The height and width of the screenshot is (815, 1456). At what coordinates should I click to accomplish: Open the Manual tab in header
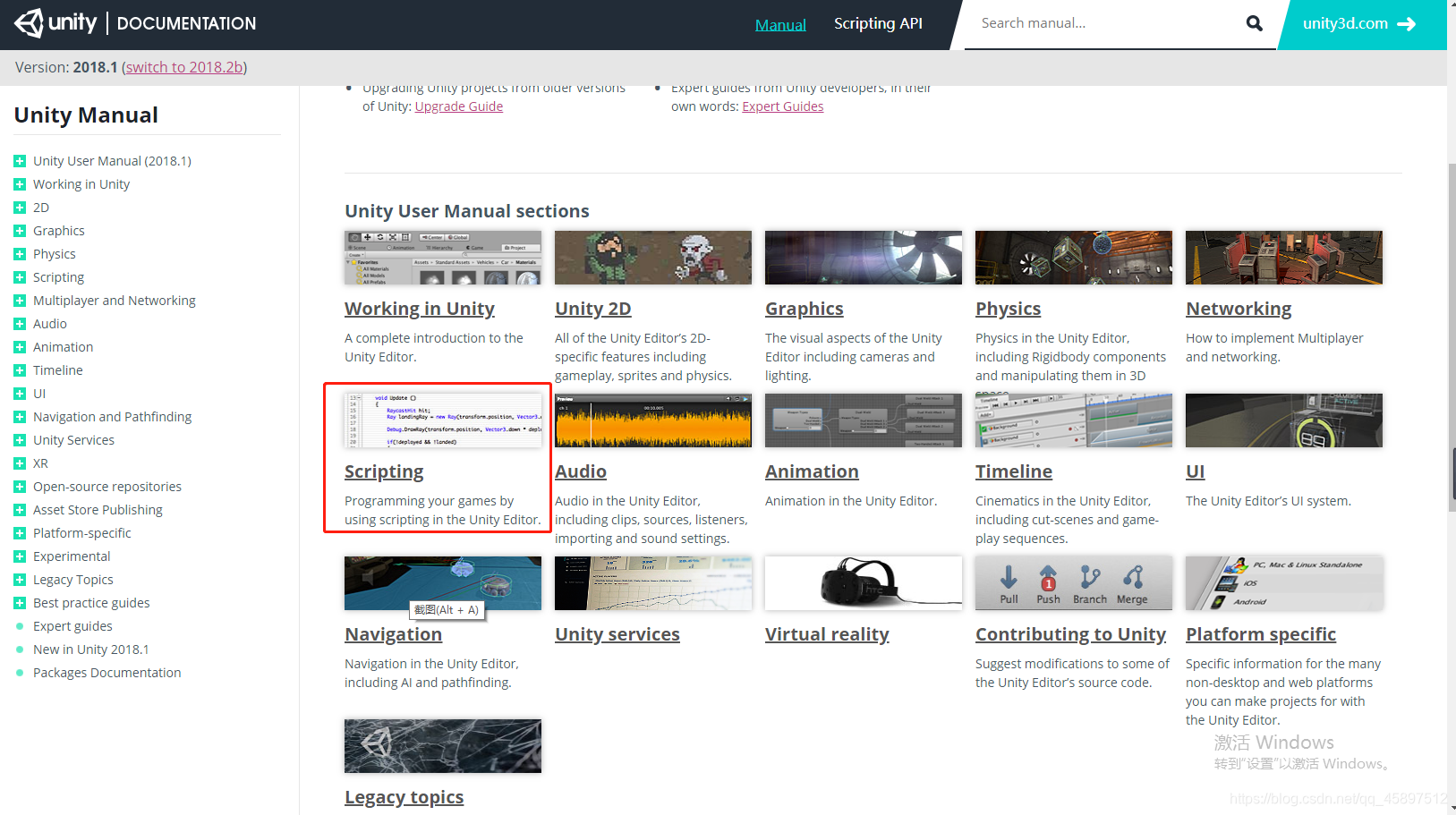click(x=780, y=24)
